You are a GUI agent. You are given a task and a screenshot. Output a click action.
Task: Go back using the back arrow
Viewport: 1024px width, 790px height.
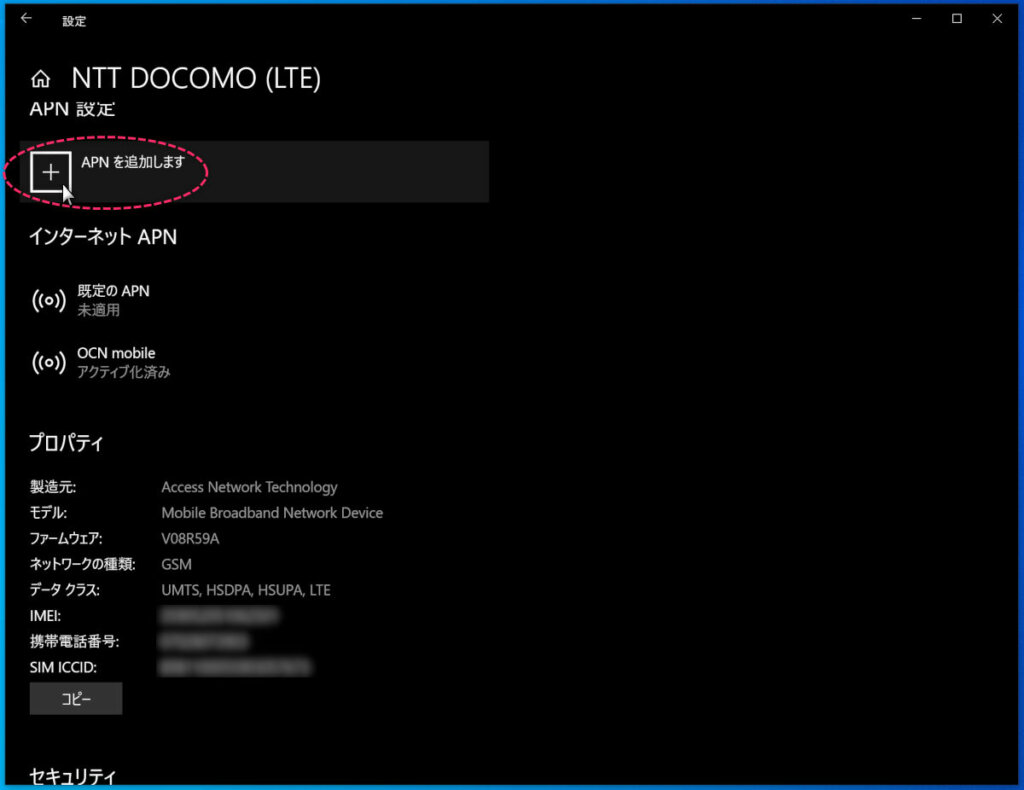(26, 19)
